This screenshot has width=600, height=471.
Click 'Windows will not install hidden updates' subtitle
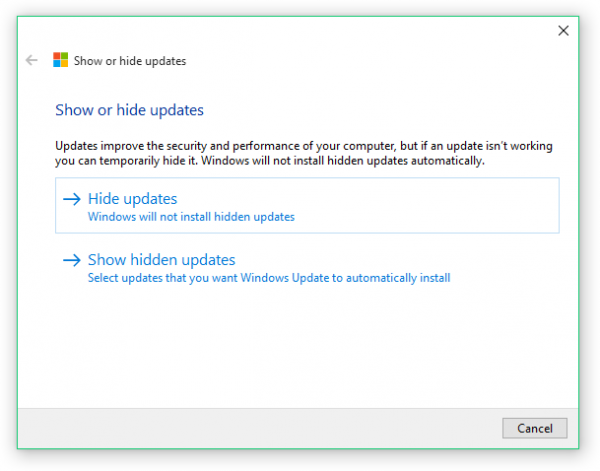tap(191, 216)
